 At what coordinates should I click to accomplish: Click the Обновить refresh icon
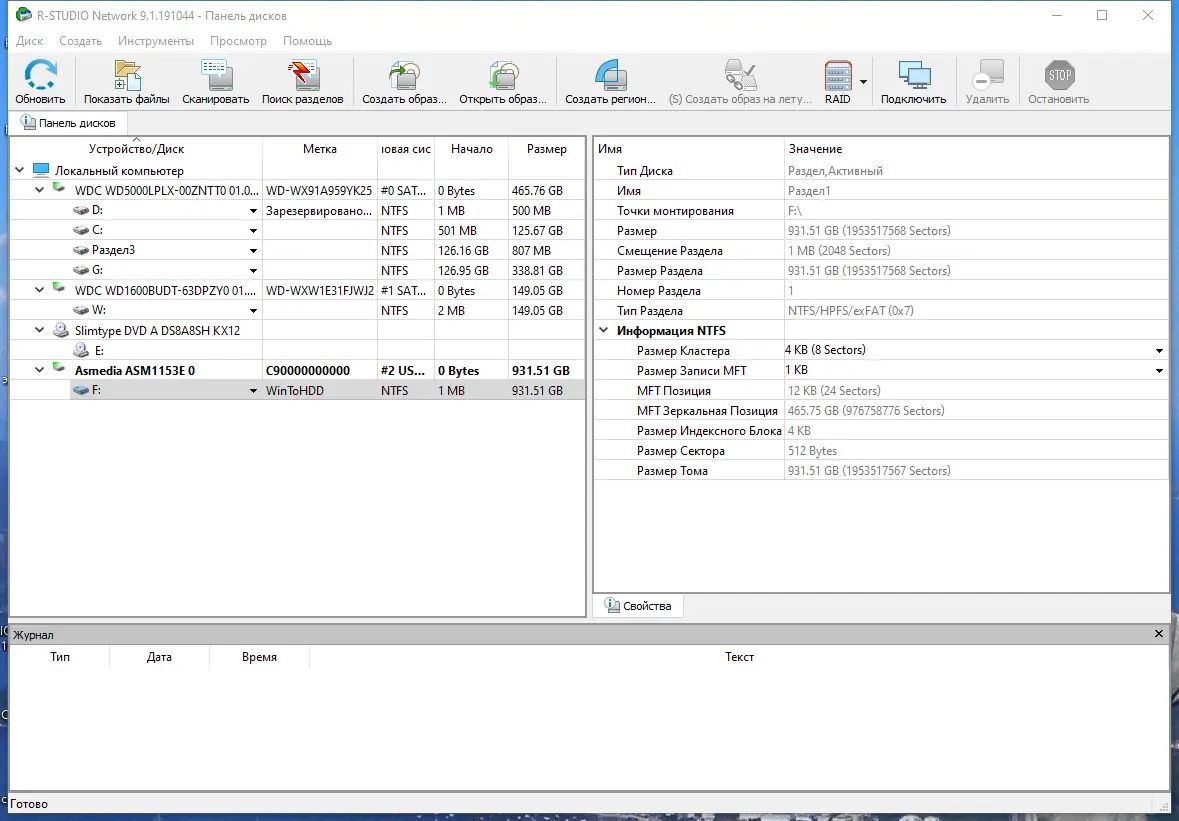40,77
